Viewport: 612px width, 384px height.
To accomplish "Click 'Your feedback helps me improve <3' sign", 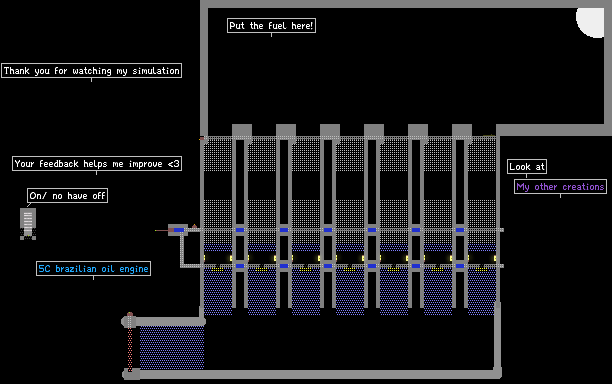I will coord(97,164).
